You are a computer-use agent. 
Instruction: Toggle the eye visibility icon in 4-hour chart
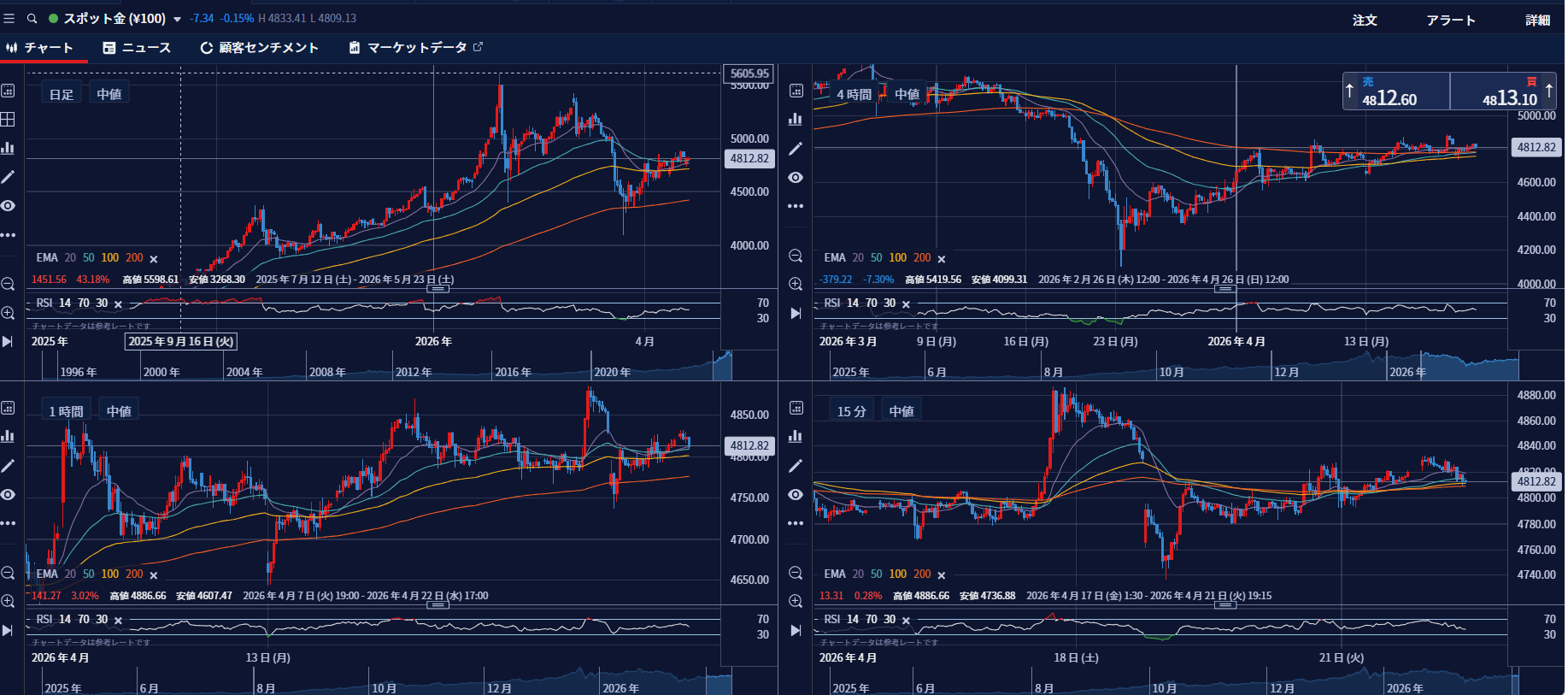click(796, 177)
